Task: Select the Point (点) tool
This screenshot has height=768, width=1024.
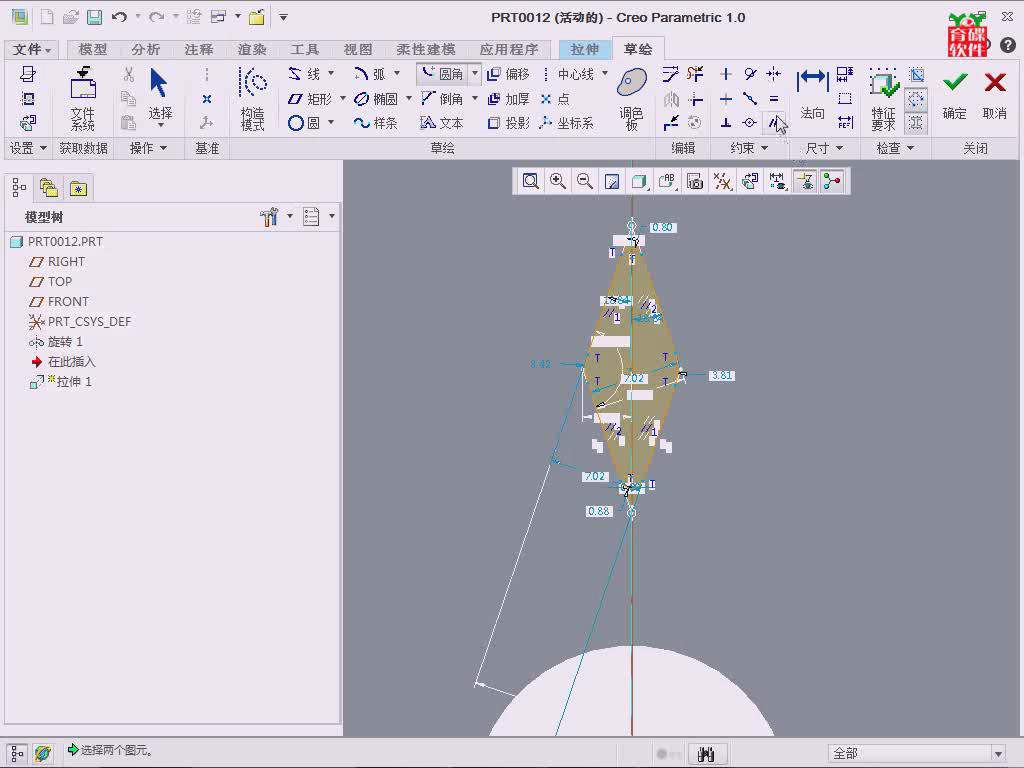Action: [555, 99]
